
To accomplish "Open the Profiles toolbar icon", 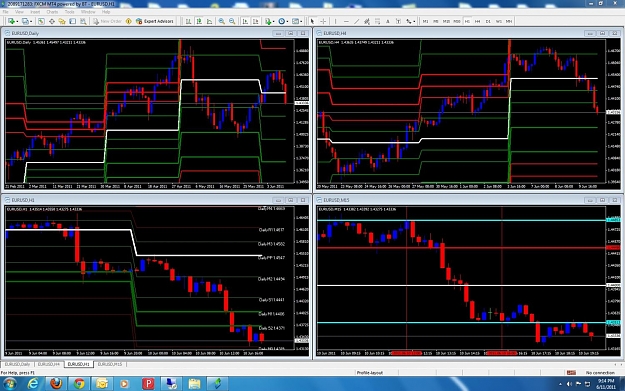I will (x=26, y=21).
